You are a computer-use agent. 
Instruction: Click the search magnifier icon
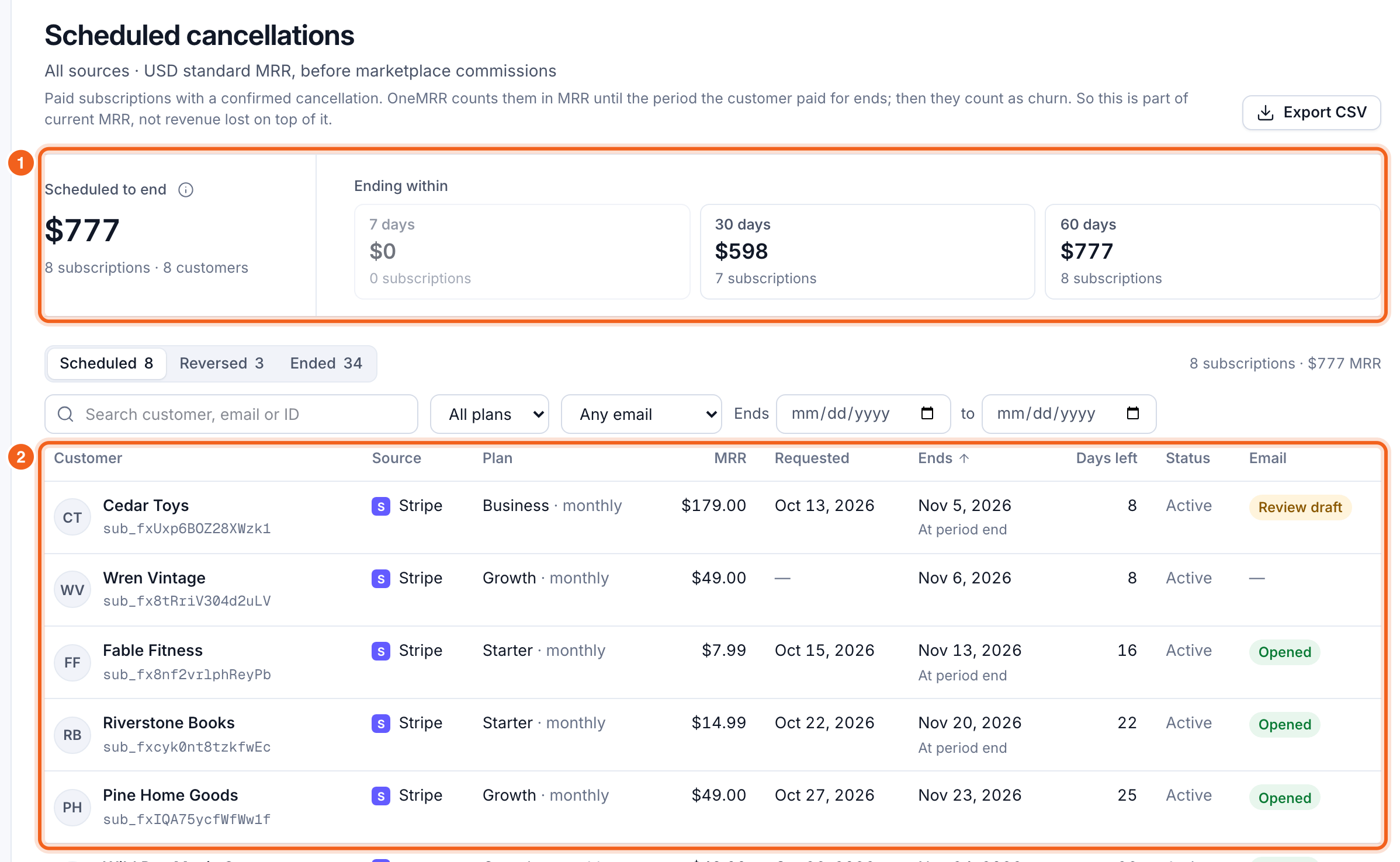(65, 414)
